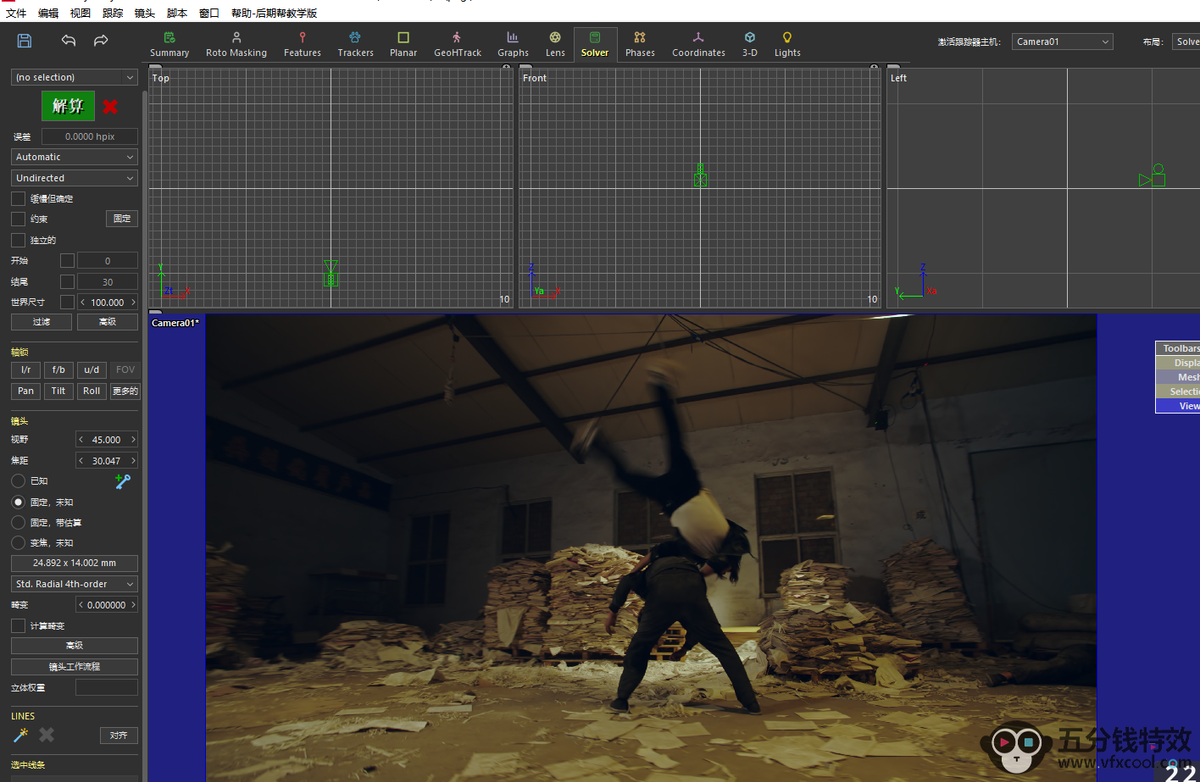
Task: Expand the Std. Radial 4th-order dropdown
Action: coord(75,584)
